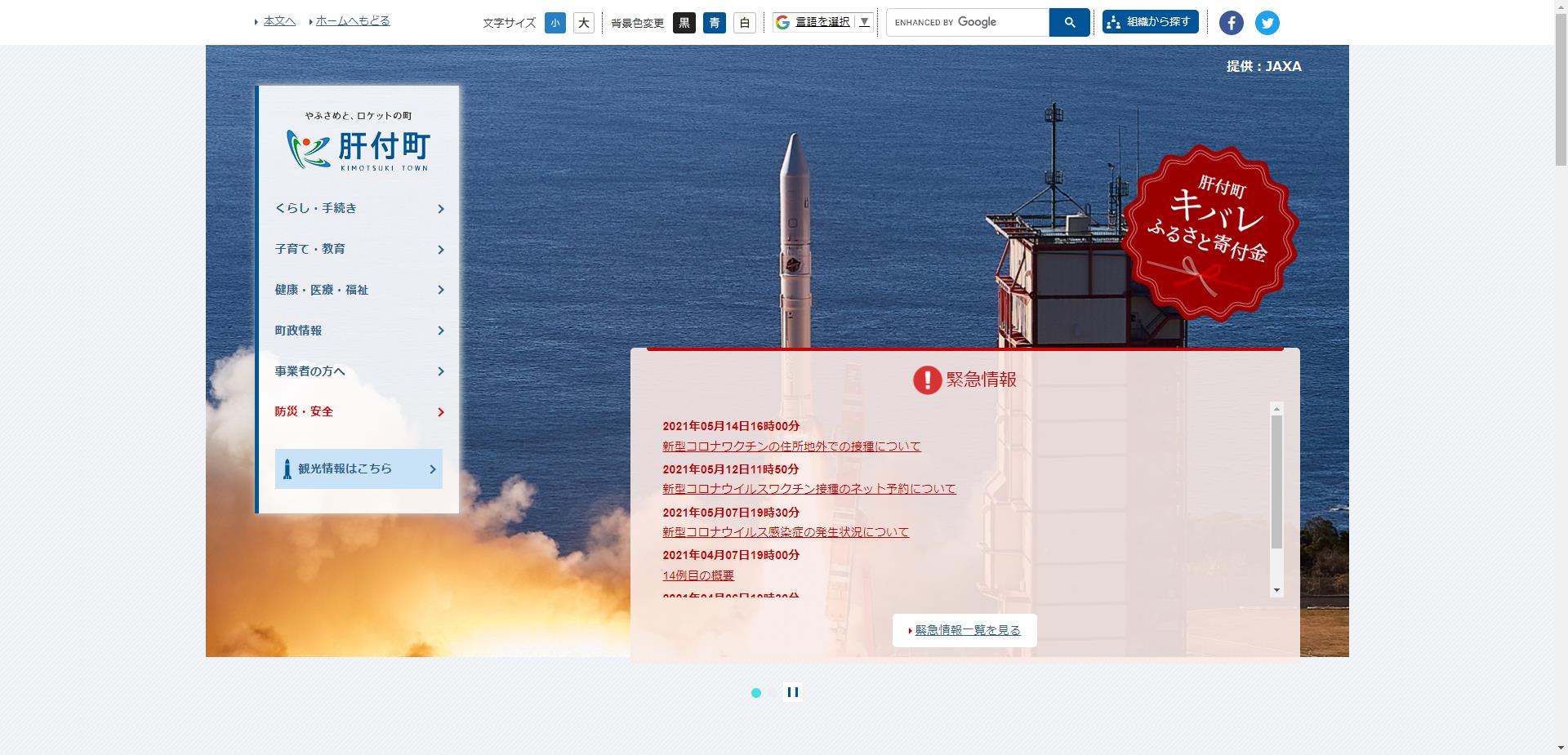
Task: Open the 言語を選択 language dropdown
Action: pos(823,22)
